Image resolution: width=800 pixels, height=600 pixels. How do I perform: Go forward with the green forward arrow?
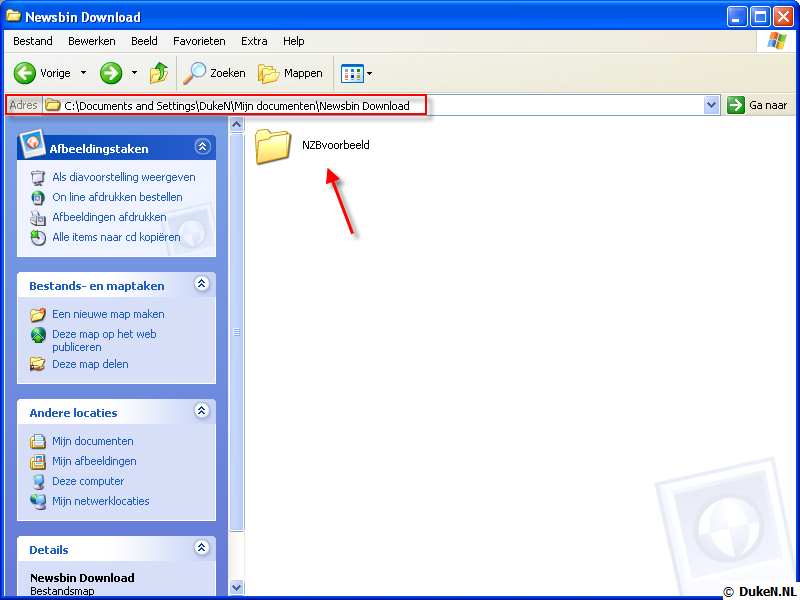point(111,73)
